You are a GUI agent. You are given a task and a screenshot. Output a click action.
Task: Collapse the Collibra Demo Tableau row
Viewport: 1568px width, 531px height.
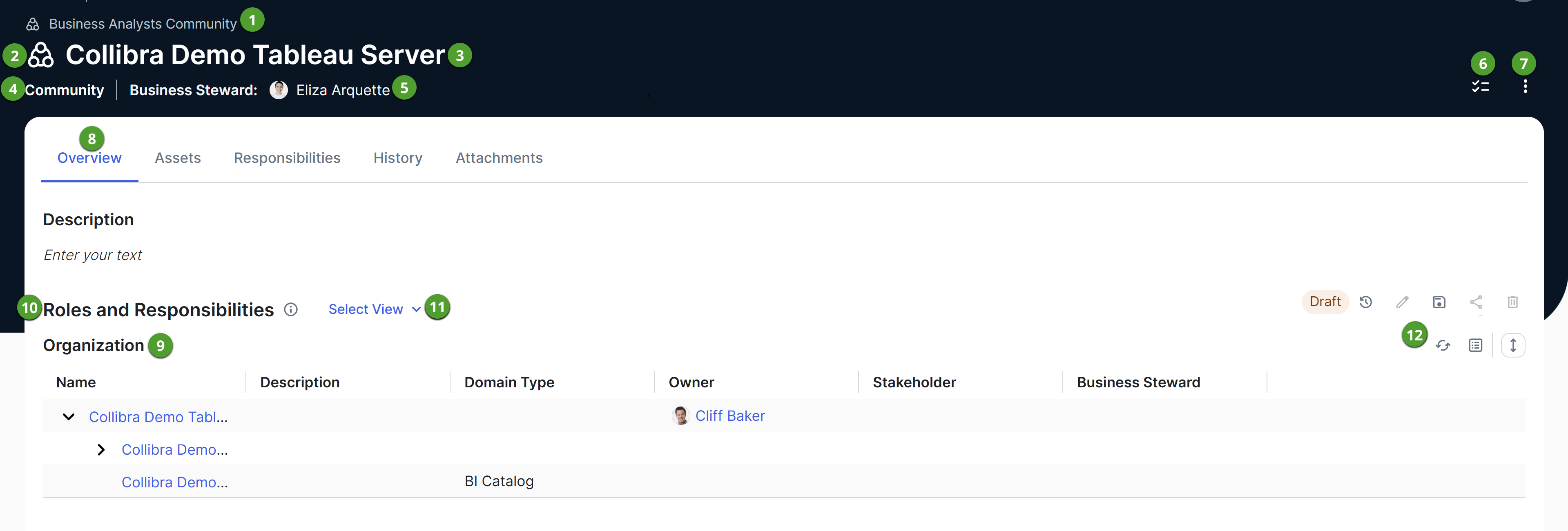pos(67,417)
